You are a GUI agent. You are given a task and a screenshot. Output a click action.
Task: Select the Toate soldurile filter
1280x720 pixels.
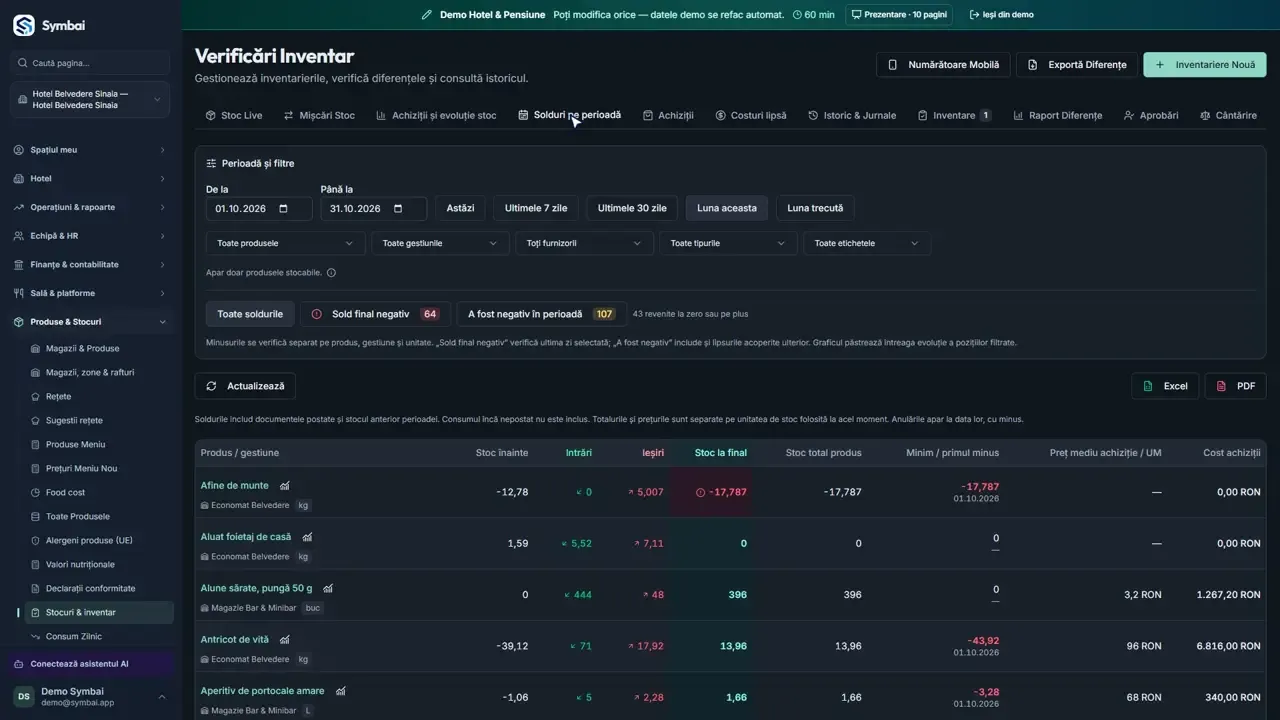250,314
